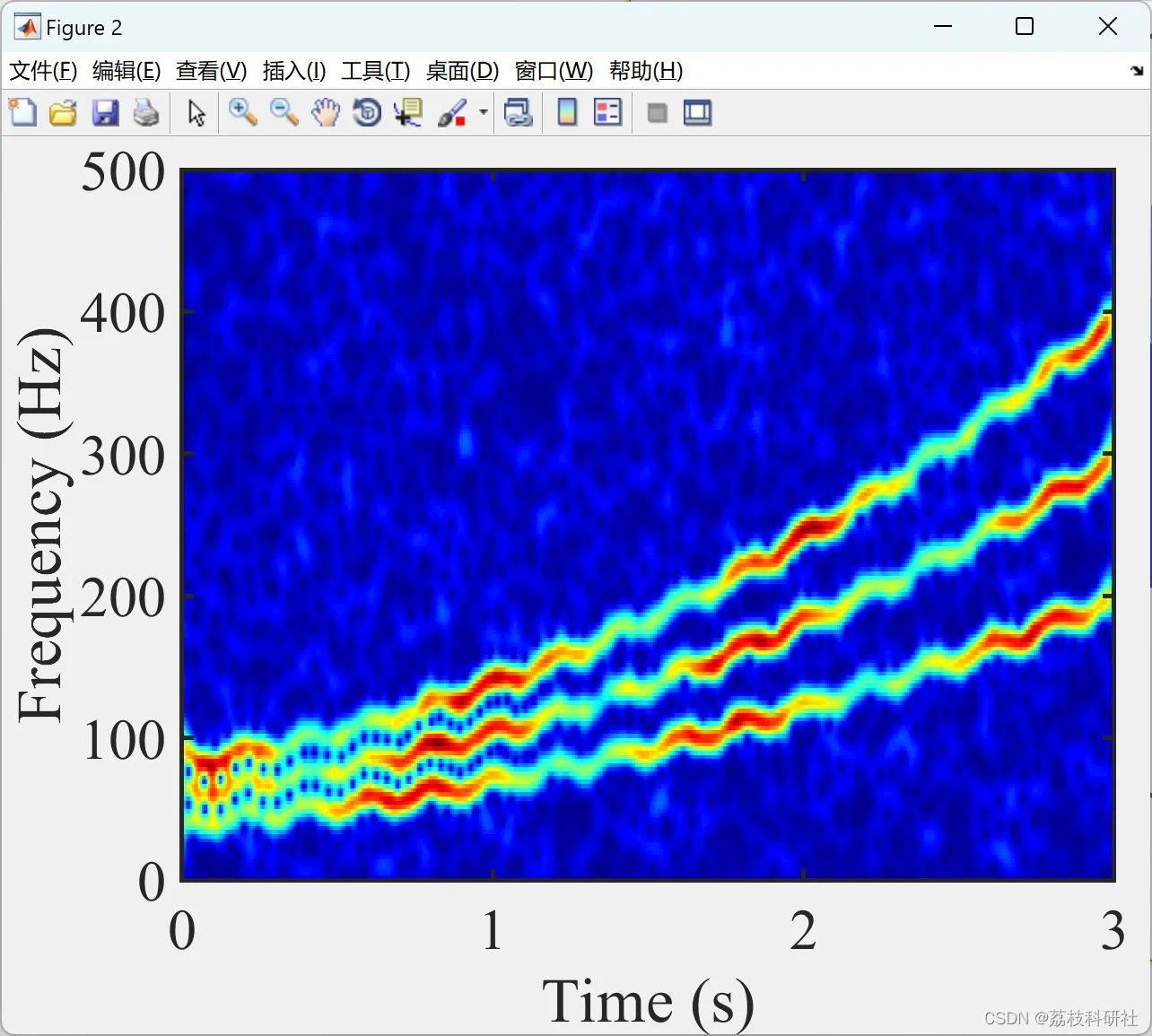Click the 500 tick label on frequency axis

123,171
